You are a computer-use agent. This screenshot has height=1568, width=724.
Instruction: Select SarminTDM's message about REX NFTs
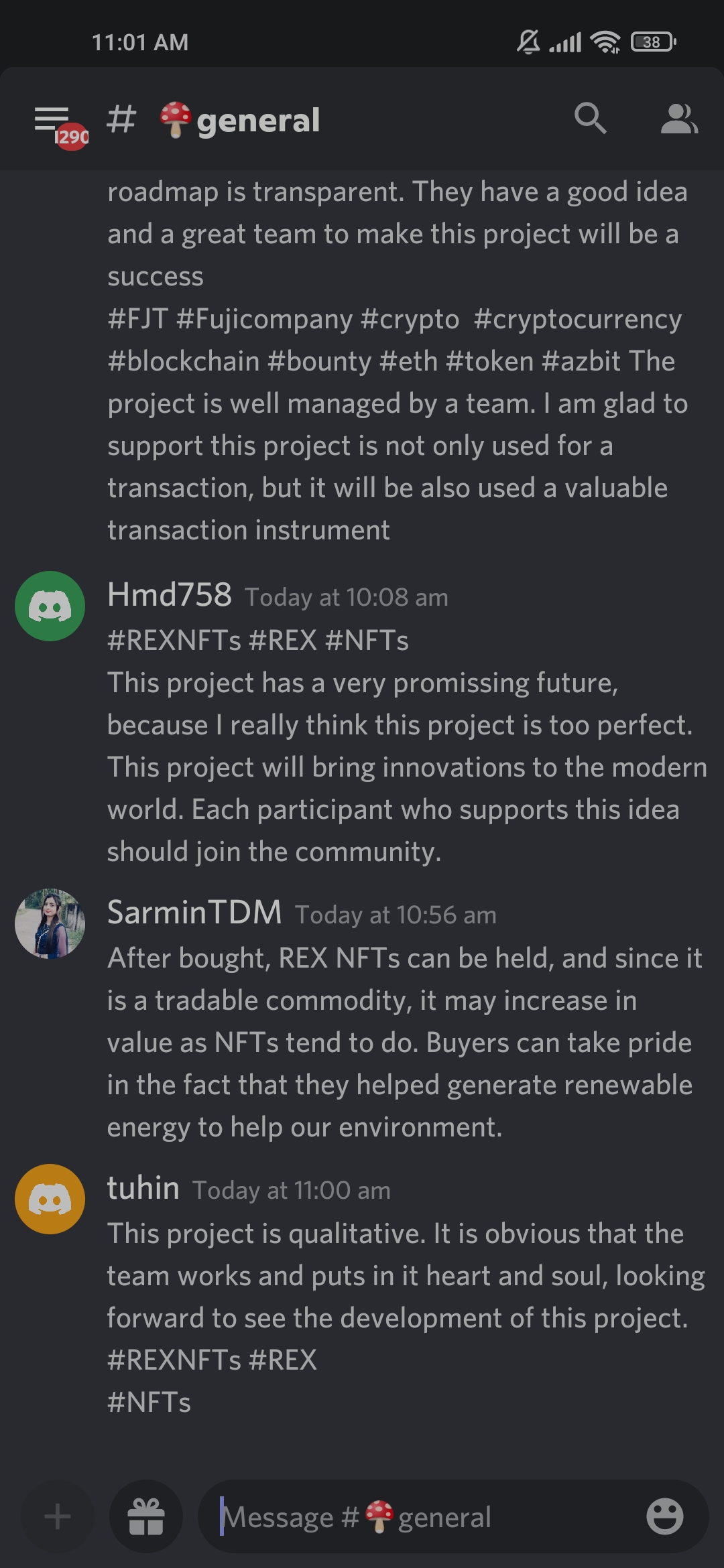tap(402, 1042)
